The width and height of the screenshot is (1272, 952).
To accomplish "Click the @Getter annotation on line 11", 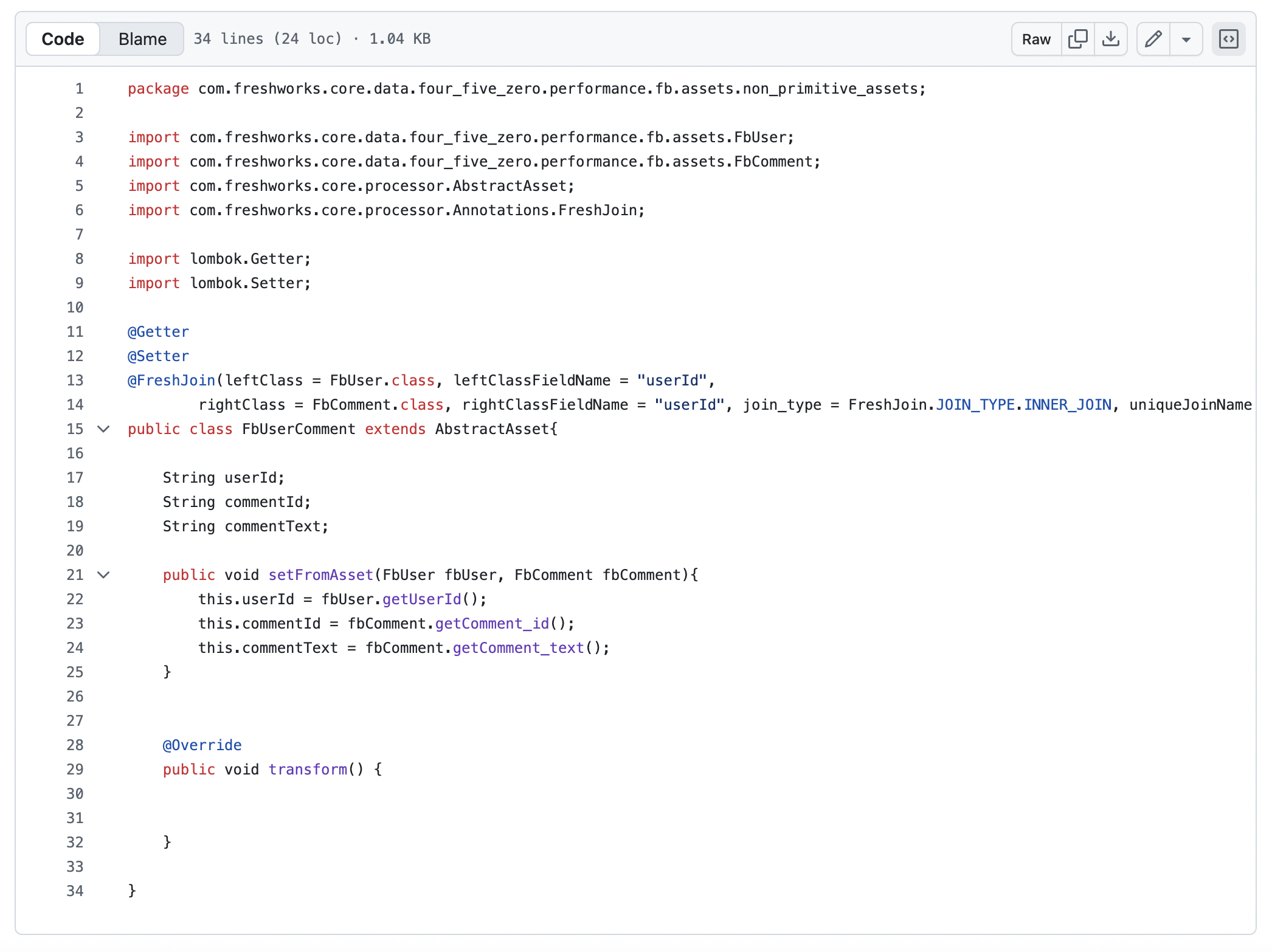I will pos(158,332).
